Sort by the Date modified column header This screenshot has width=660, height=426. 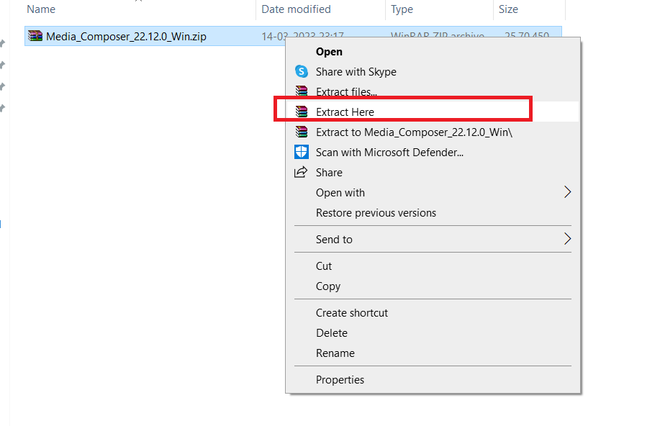[298, 9]
